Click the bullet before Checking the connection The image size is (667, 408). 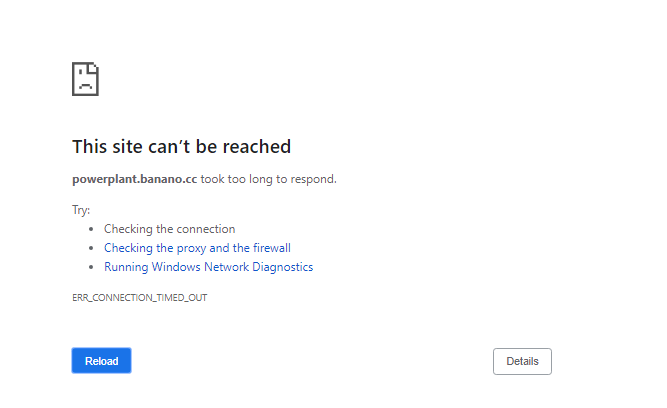click(91, 229)
